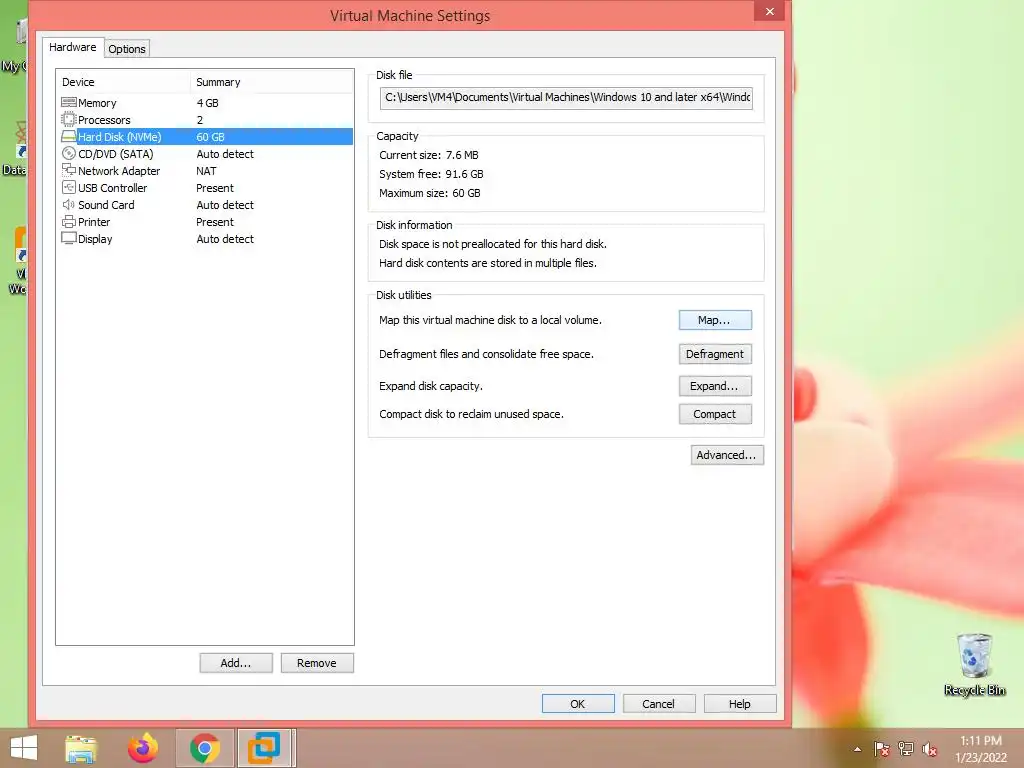Click the Compact button
This screenshot has height=768, width=1024.
coord(715,414)
